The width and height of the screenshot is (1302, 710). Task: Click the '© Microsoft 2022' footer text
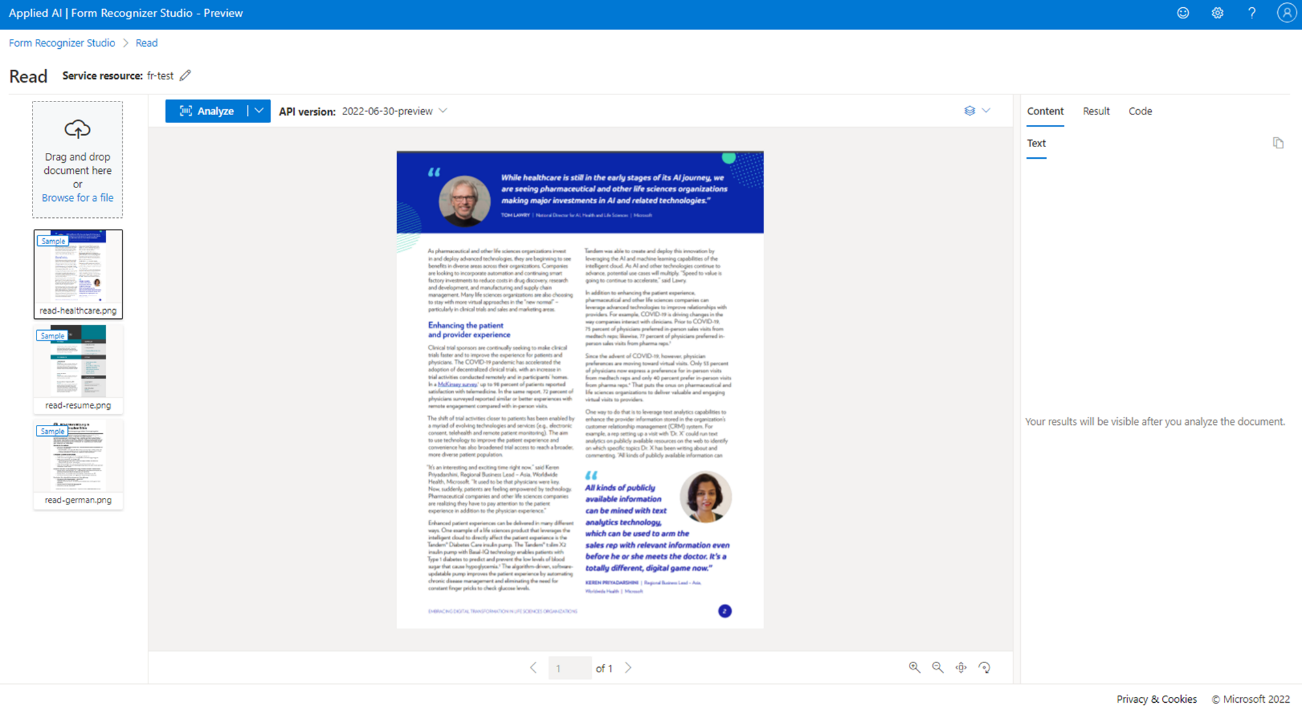pos(1251,699)
